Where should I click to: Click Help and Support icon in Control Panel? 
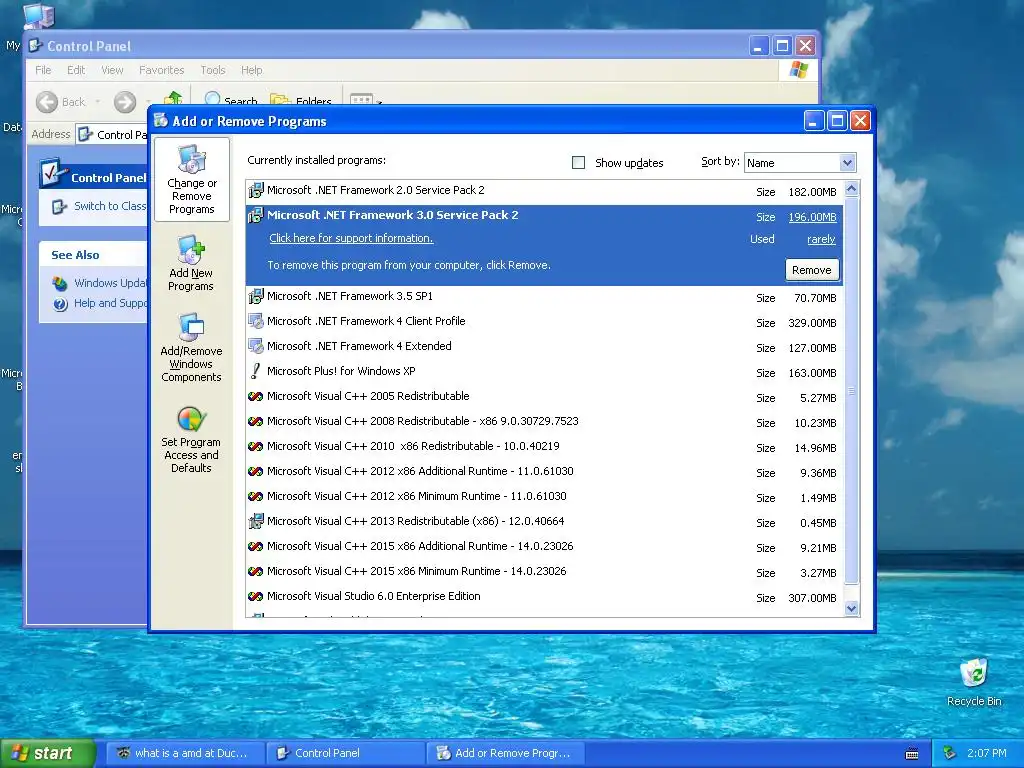click(60, 304)
